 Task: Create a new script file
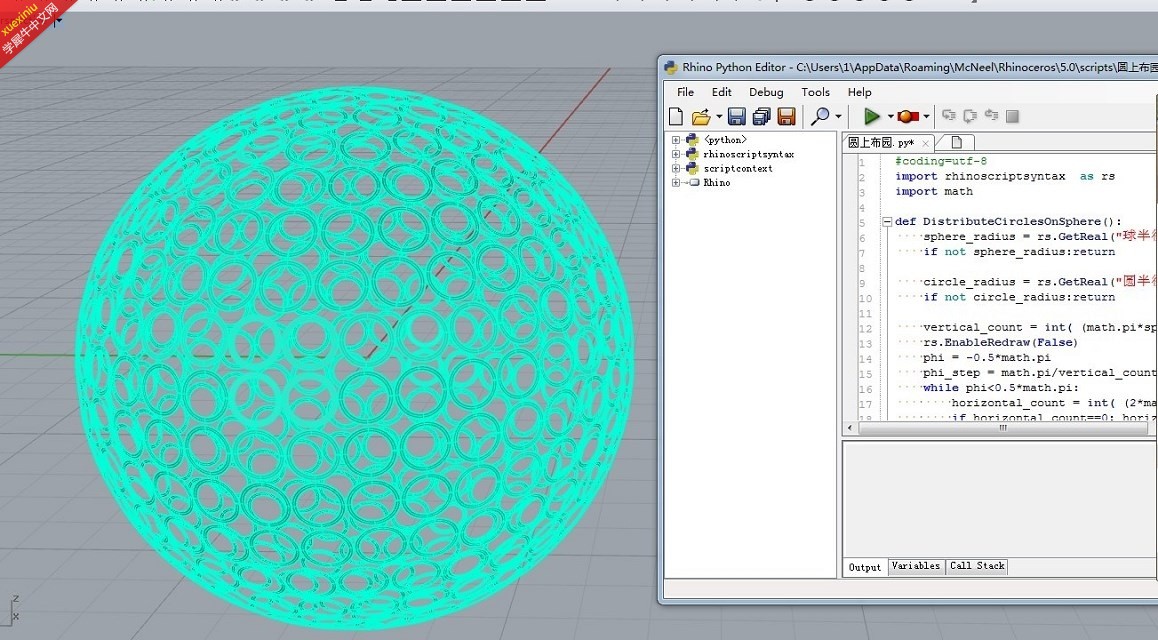[x=676, y=116]
